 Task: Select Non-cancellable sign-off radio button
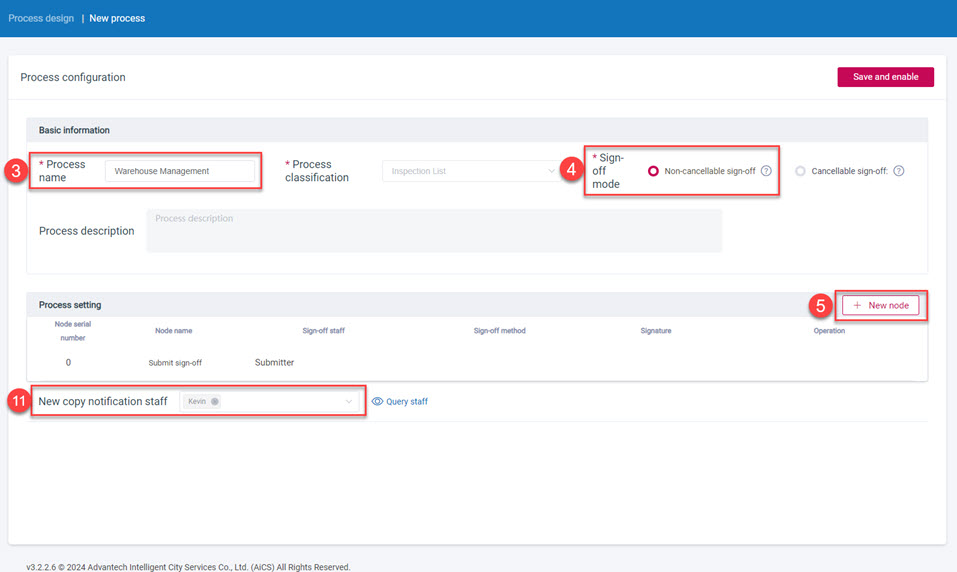[x=654, y=171]
